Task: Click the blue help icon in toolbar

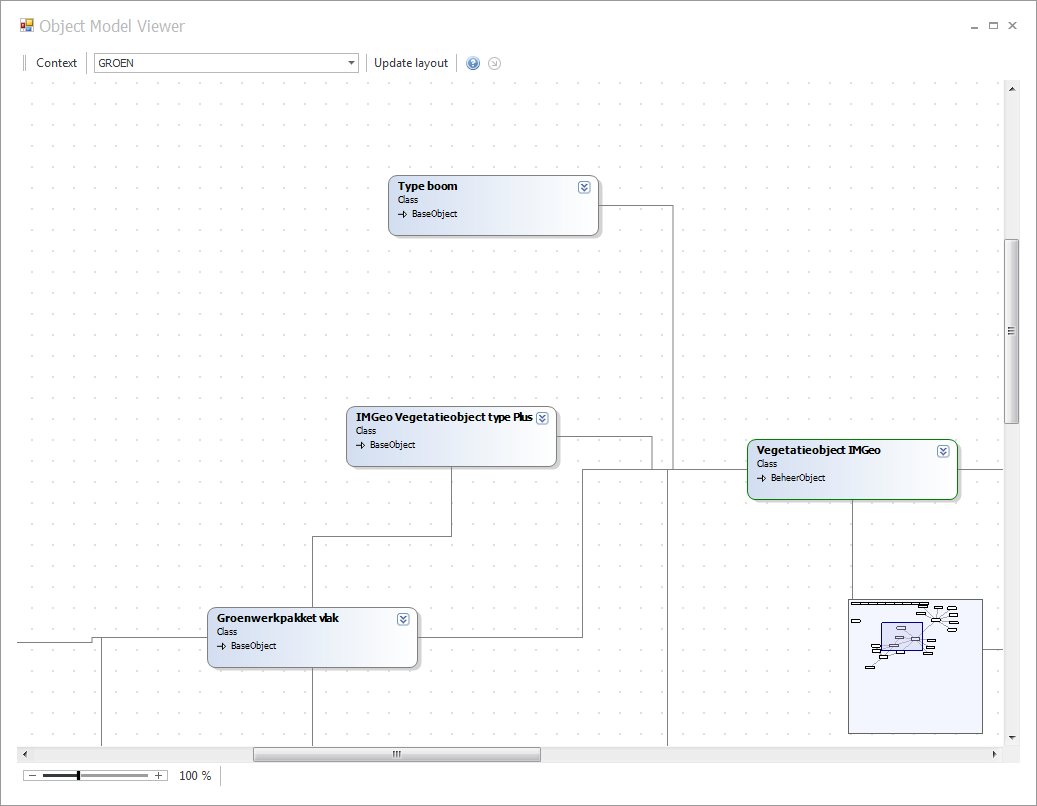Action: coord(473,63)
